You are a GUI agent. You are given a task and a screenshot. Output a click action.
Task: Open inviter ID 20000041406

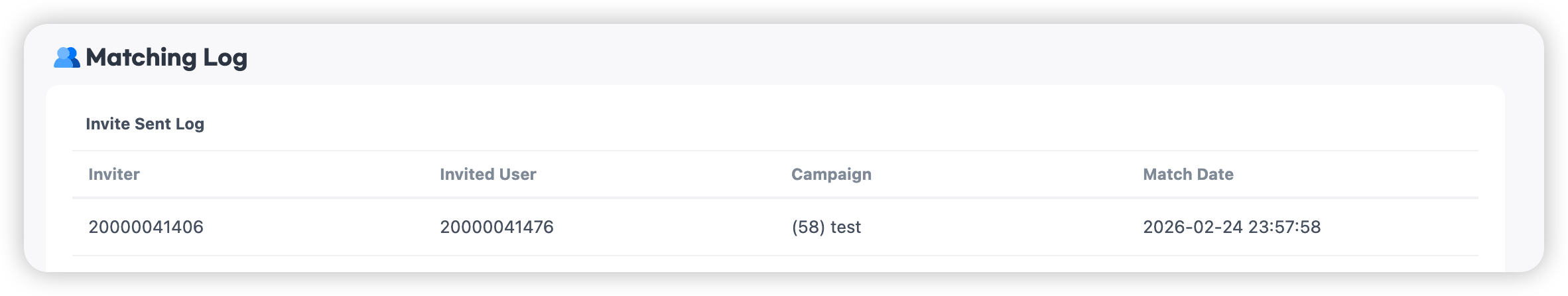146,227
